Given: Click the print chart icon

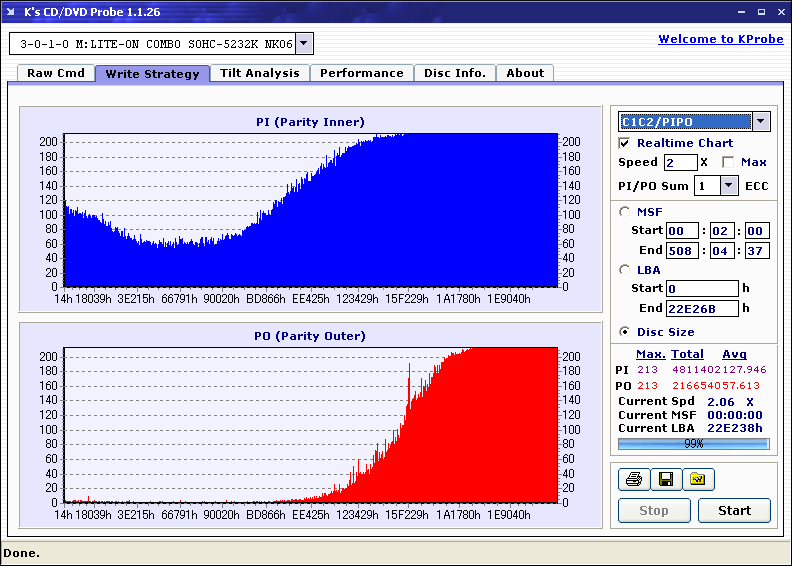Looking at the screenshot, I should pos(634,479).
